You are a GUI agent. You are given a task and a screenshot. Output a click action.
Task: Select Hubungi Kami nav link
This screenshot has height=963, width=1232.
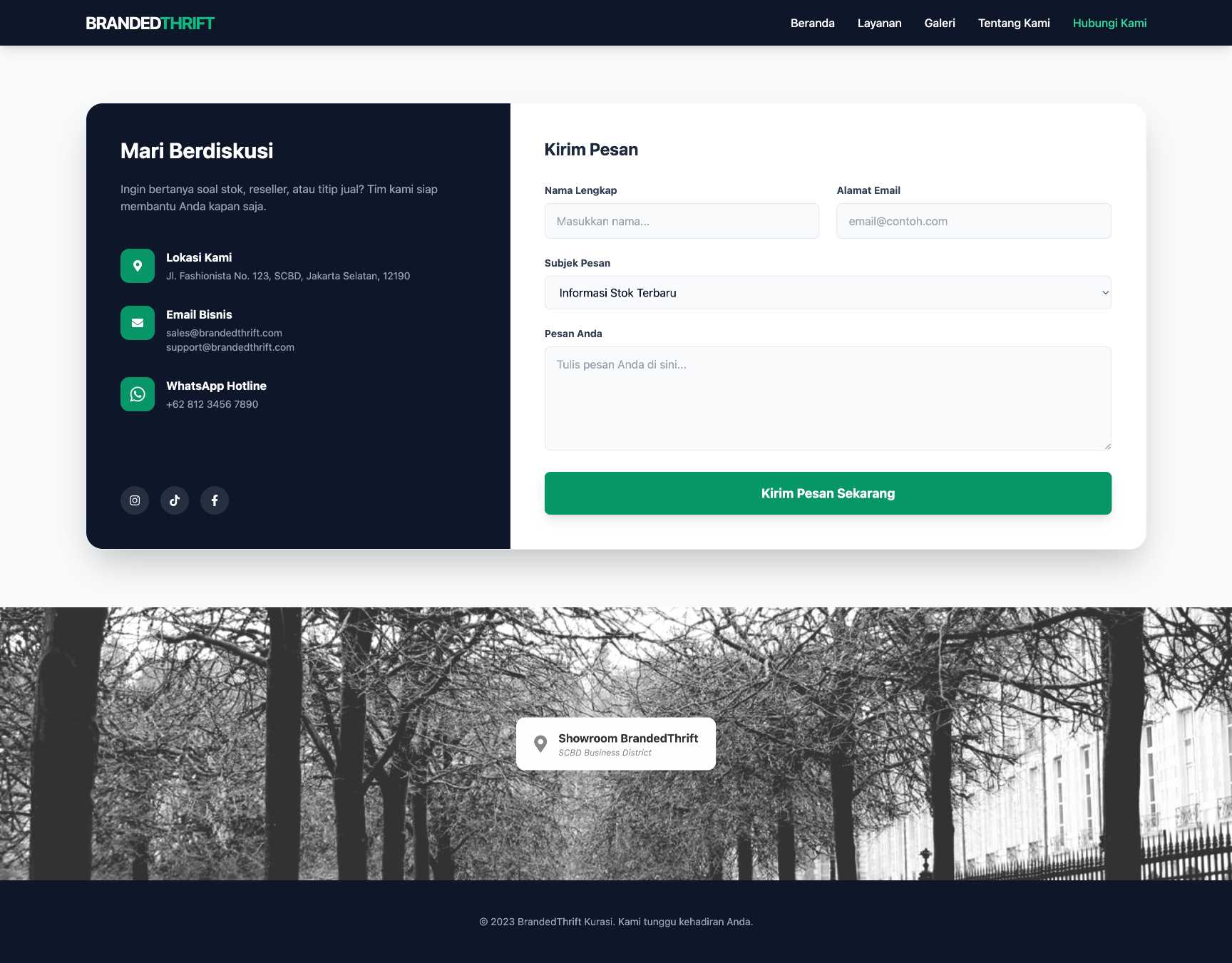(x=1109, y=23)
